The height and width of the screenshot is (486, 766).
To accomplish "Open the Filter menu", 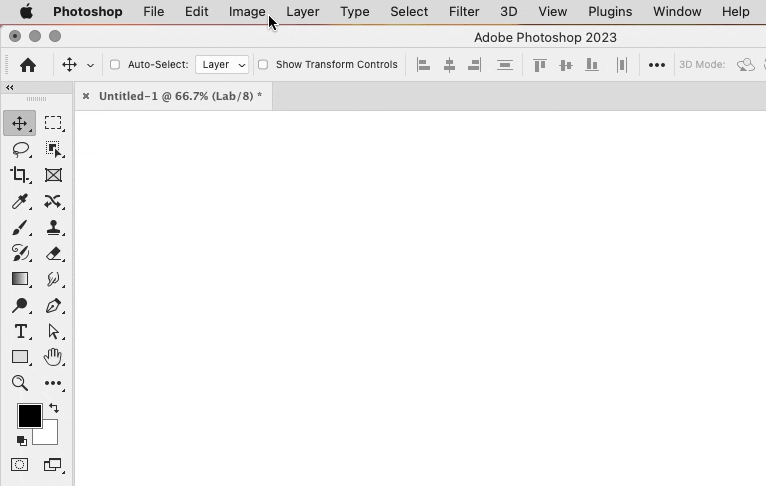I will (x=464, y=11).
